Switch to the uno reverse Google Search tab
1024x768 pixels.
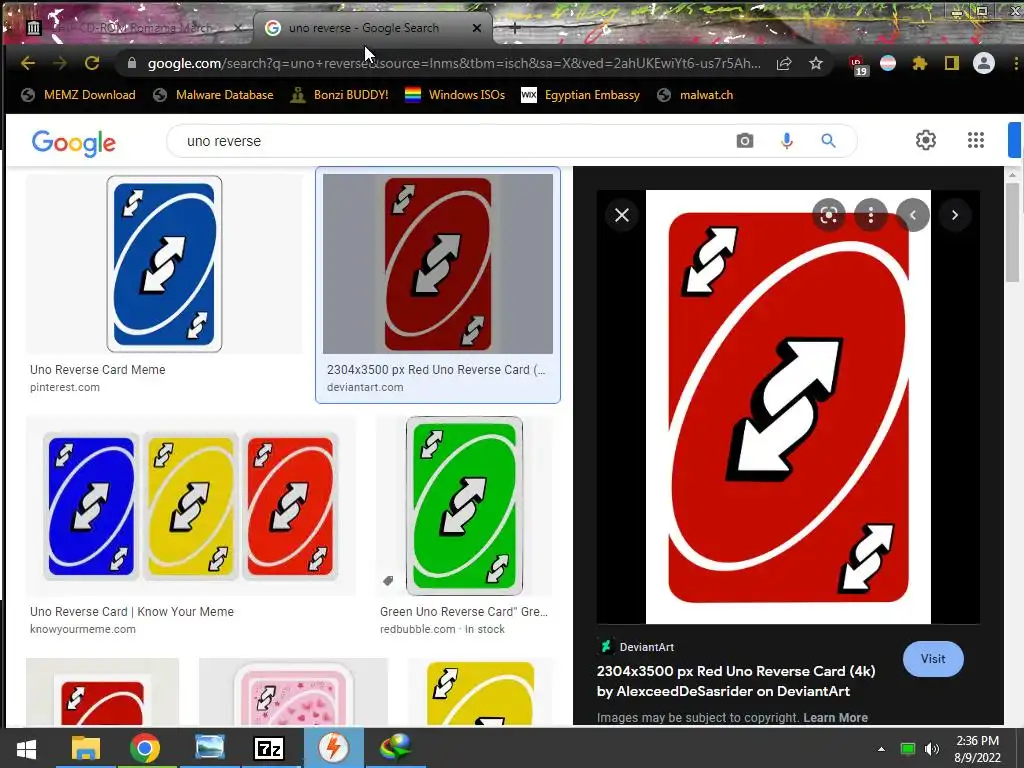[x=364, y=28]
